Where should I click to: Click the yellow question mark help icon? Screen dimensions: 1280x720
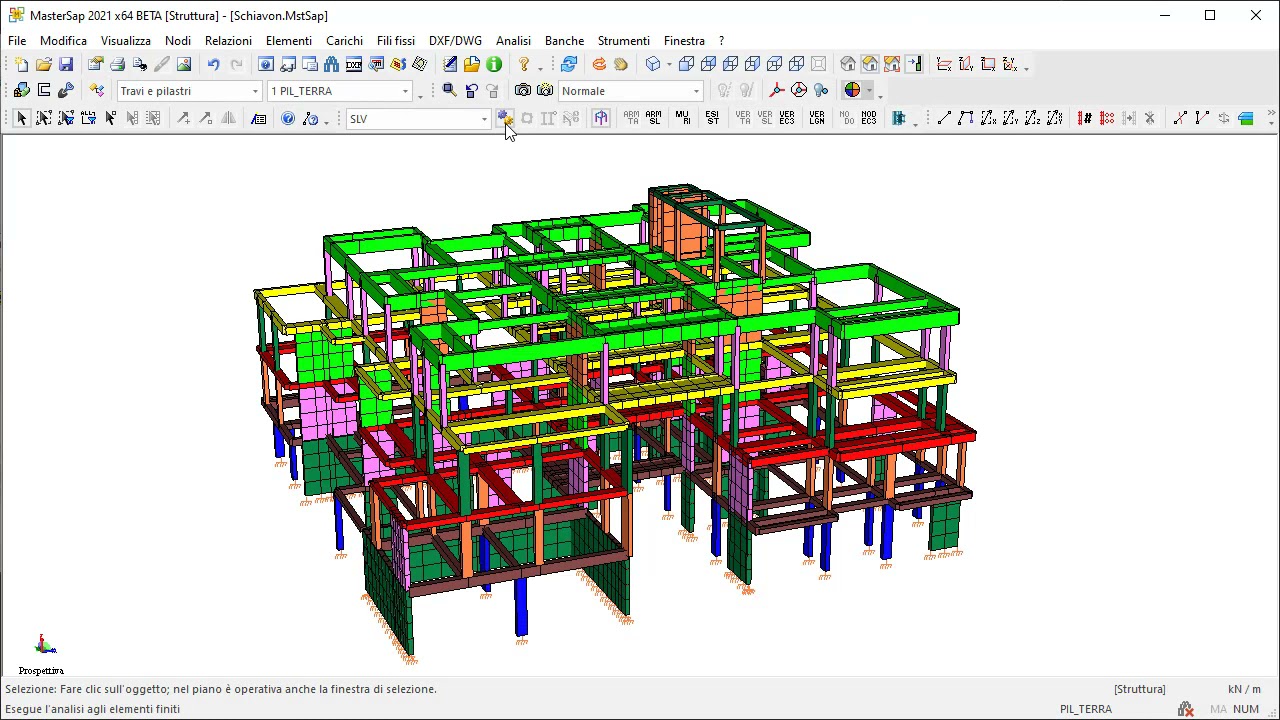[x=523, y=64]
